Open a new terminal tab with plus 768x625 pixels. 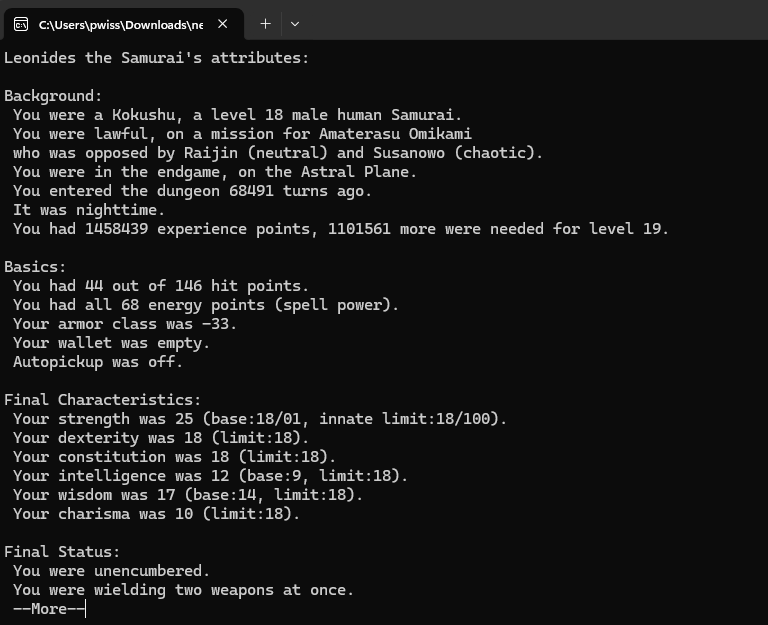click(x=265, y=24)
